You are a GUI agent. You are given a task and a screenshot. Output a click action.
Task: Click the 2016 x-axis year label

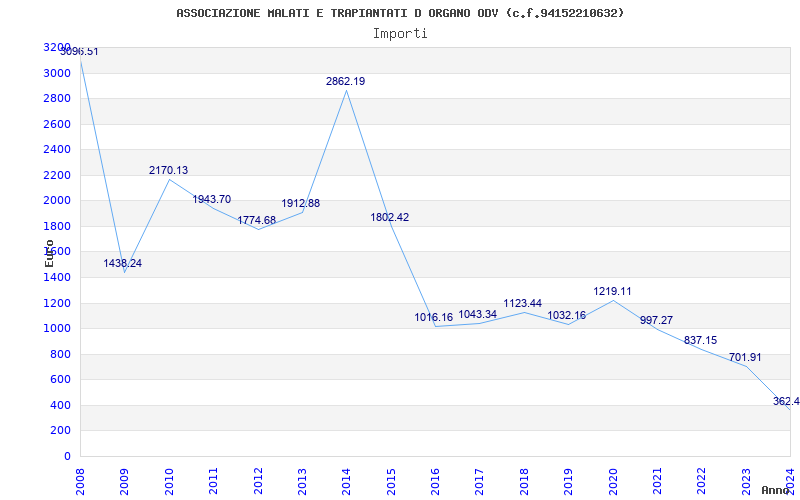coord(435,481)
